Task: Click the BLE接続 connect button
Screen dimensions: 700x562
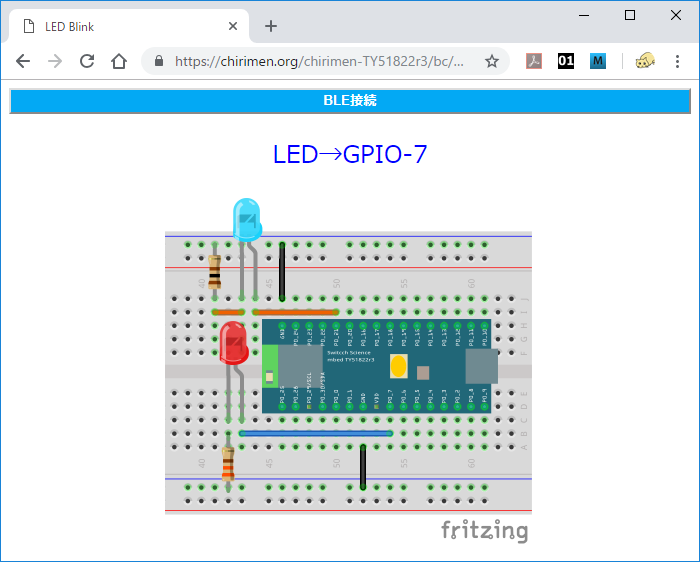Action: click(x=349, y=101)
